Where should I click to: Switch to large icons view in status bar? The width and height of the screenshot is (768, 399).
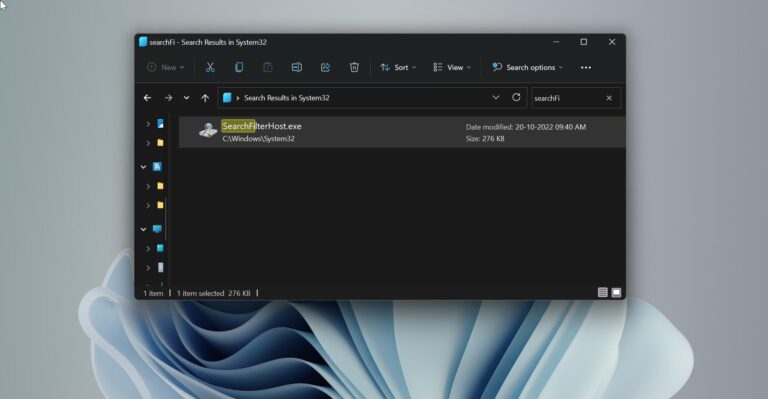[x=616, y=292]
